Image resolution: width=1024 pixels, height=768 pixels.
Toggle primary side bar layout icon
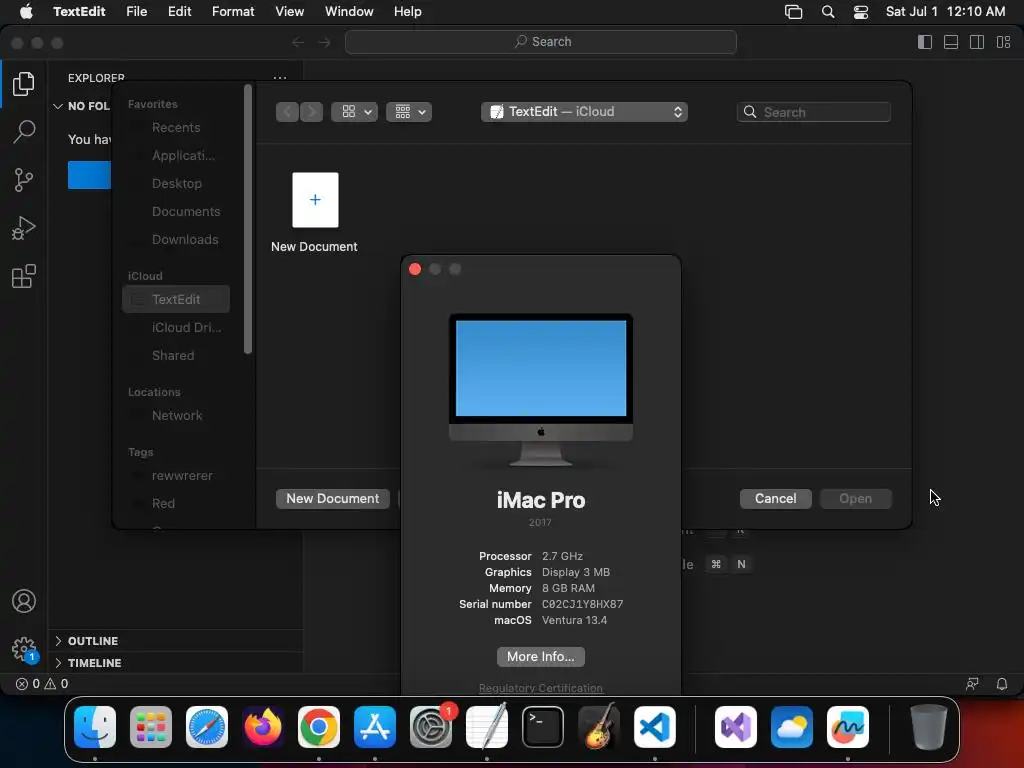[925, 42]
